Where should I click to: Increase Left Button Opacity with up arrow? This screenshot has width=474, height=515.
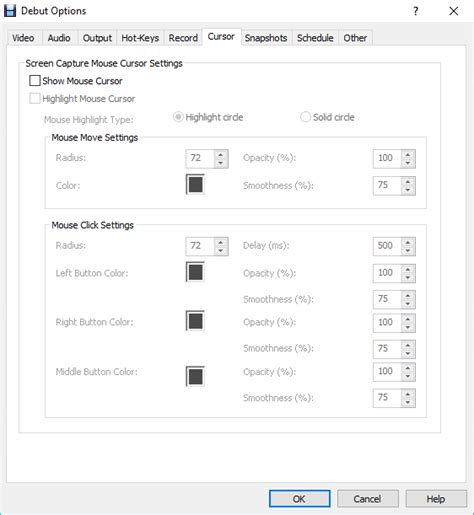click(408, 269)
